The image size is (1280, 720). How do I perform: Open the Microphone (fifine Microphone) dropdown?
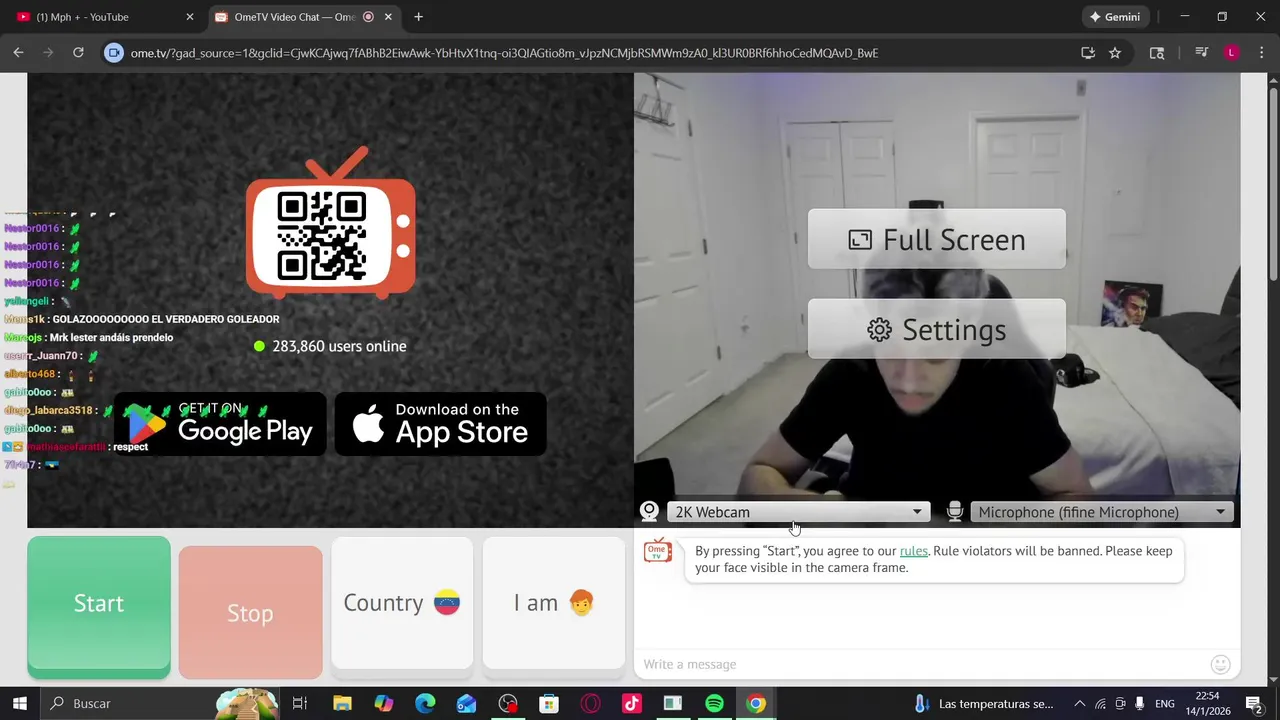click(1102, 512)
